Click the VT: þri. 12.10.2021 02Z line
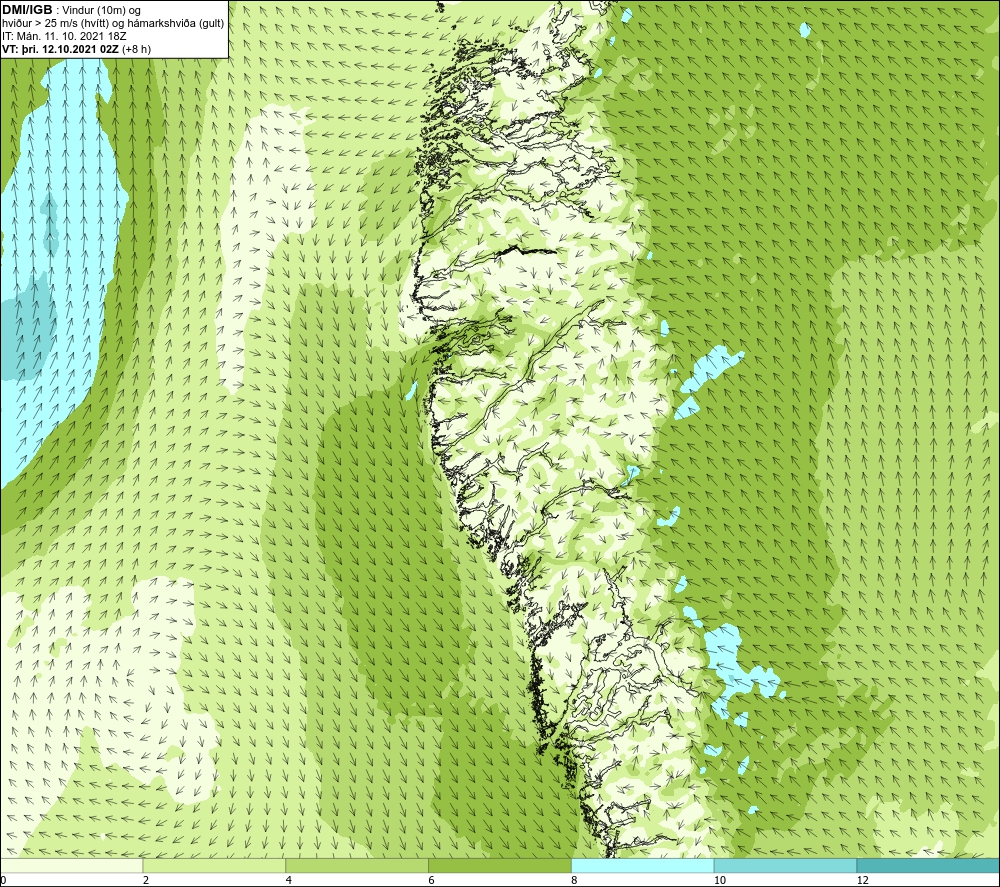The height and width of the screenshot is (887, 1000). pyautogui.click(x=77, y=49)
